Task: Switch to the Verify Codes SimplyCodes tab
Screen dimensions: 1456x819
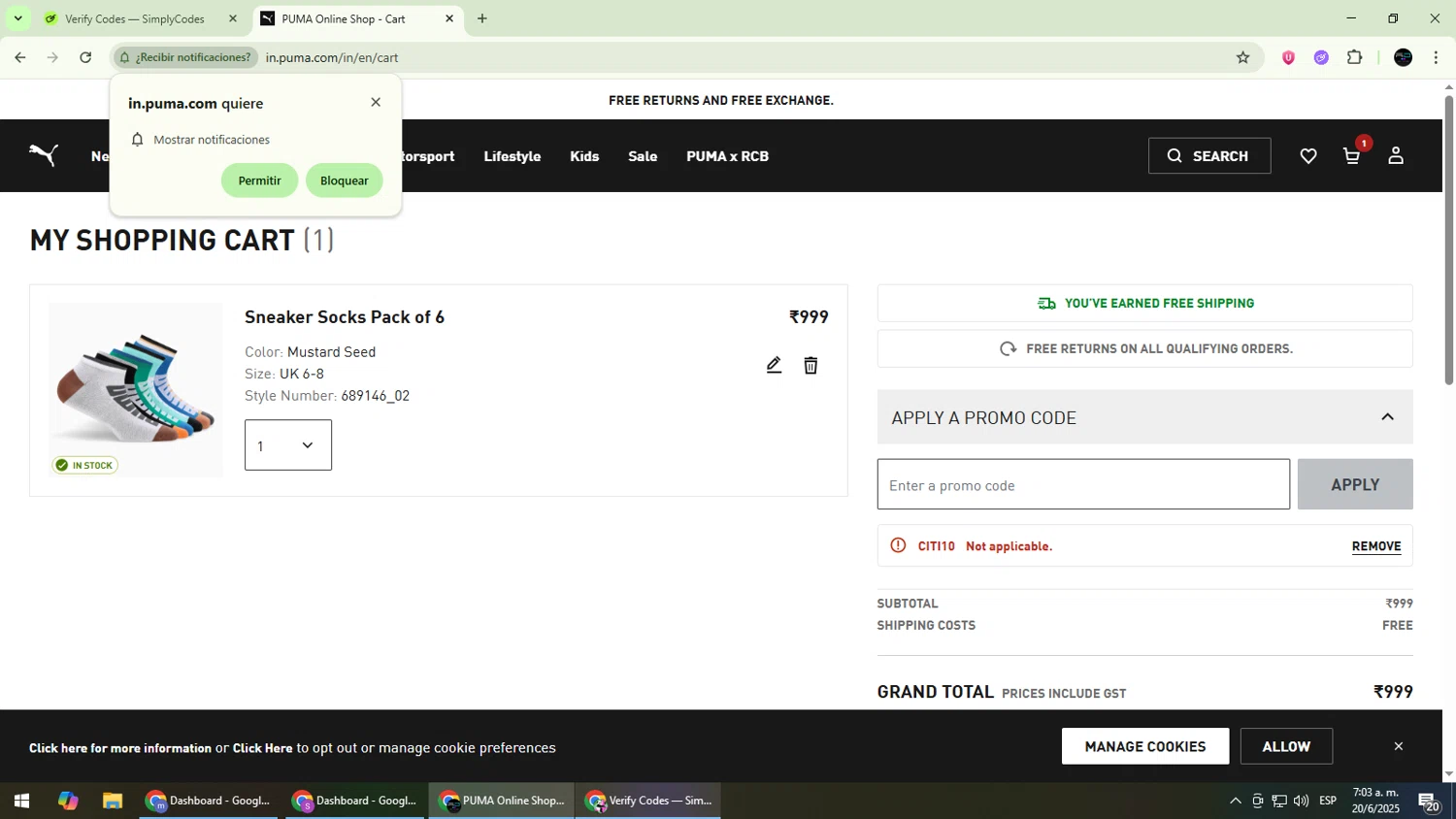Action: tap(136, 18)
